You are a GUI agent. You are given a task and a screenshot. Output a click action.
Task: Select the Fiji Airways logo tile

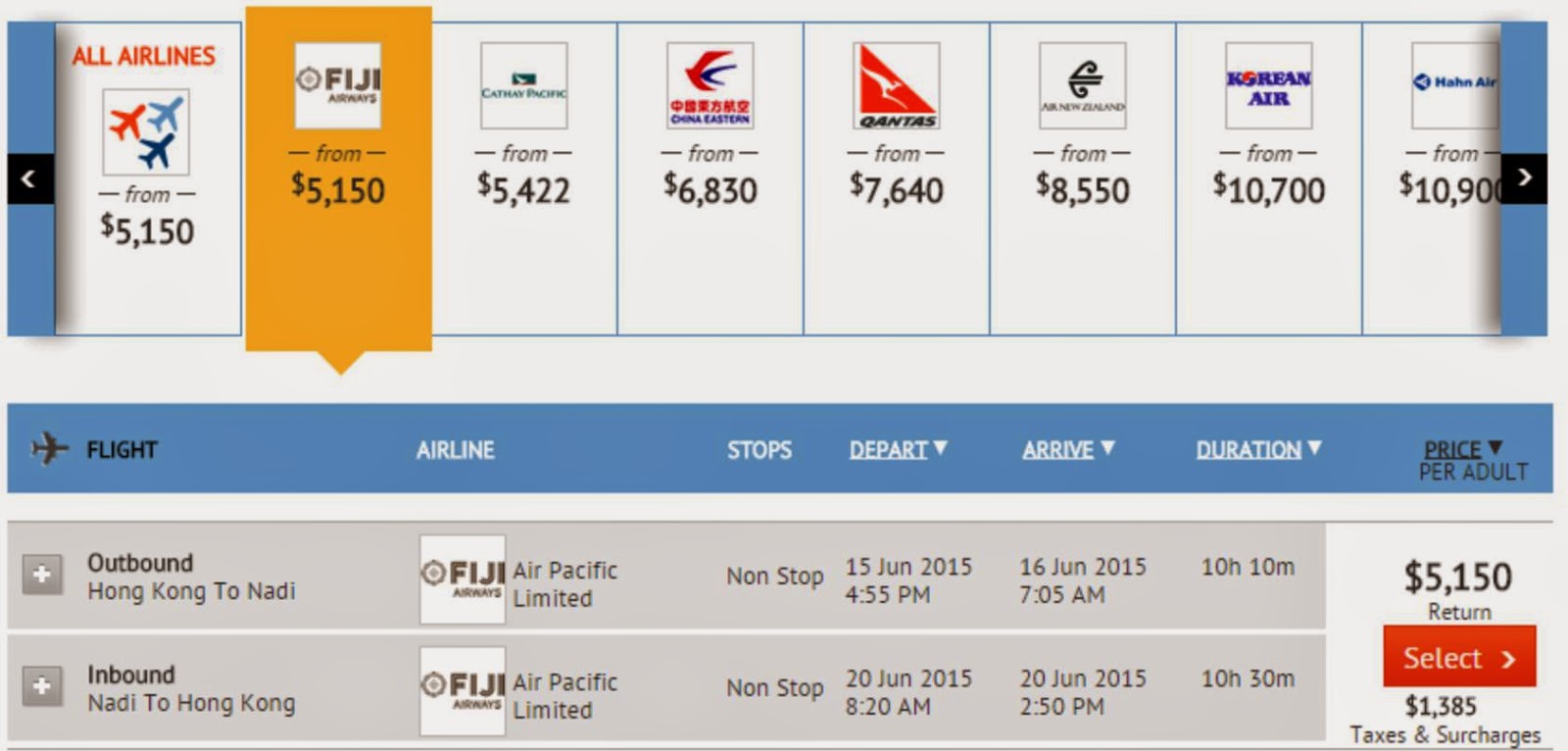coord(338,85)
